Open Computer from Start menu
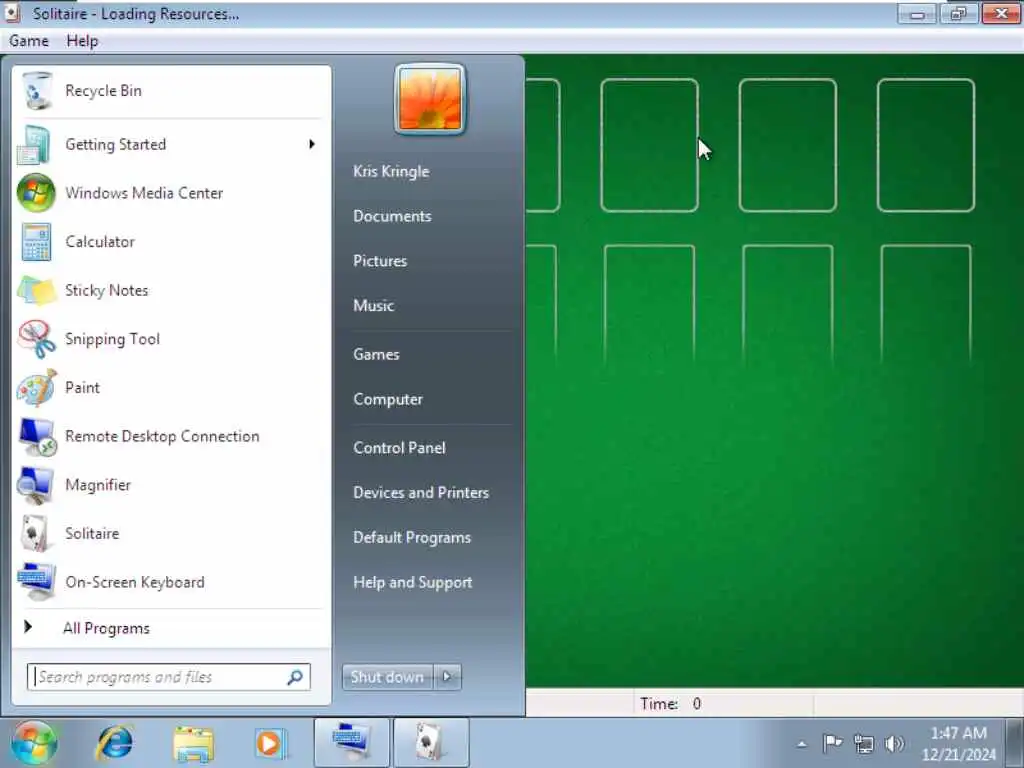 (388, 399)
